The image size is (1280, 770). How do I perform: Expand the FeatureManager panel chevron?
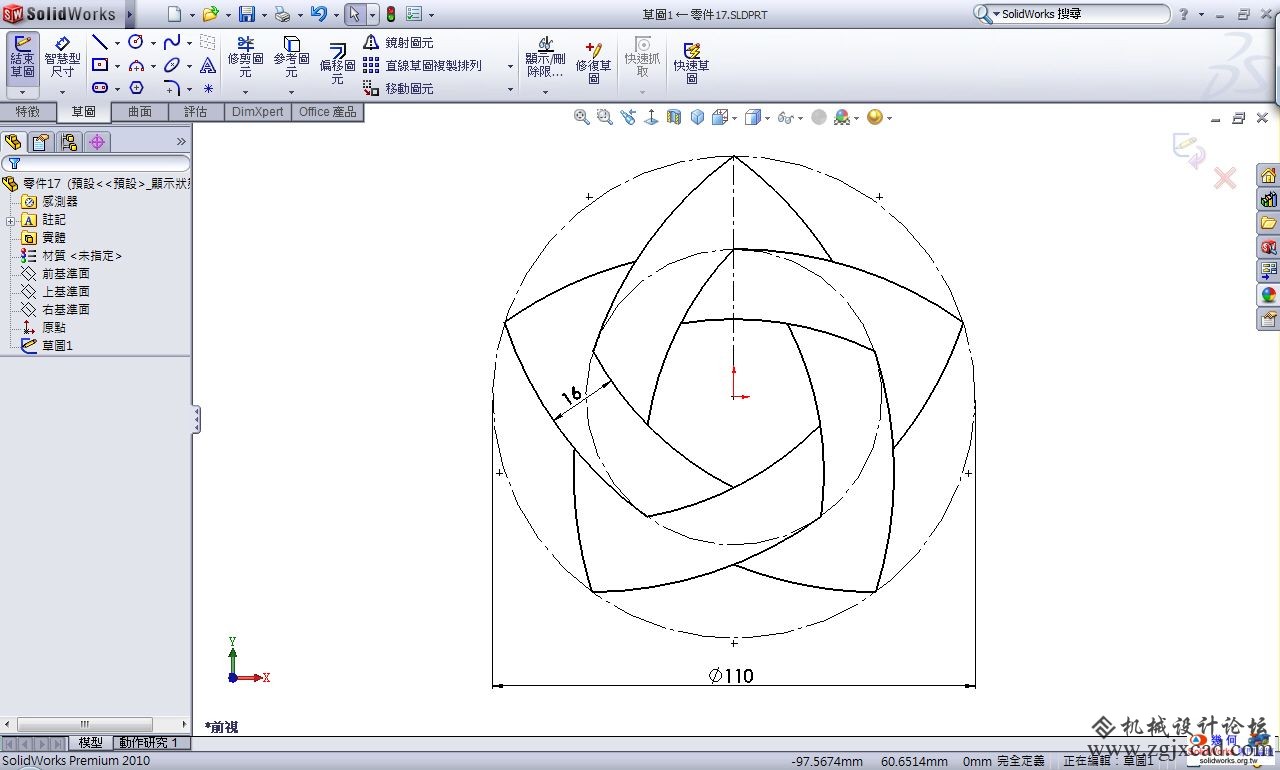(x=181, y=142)
